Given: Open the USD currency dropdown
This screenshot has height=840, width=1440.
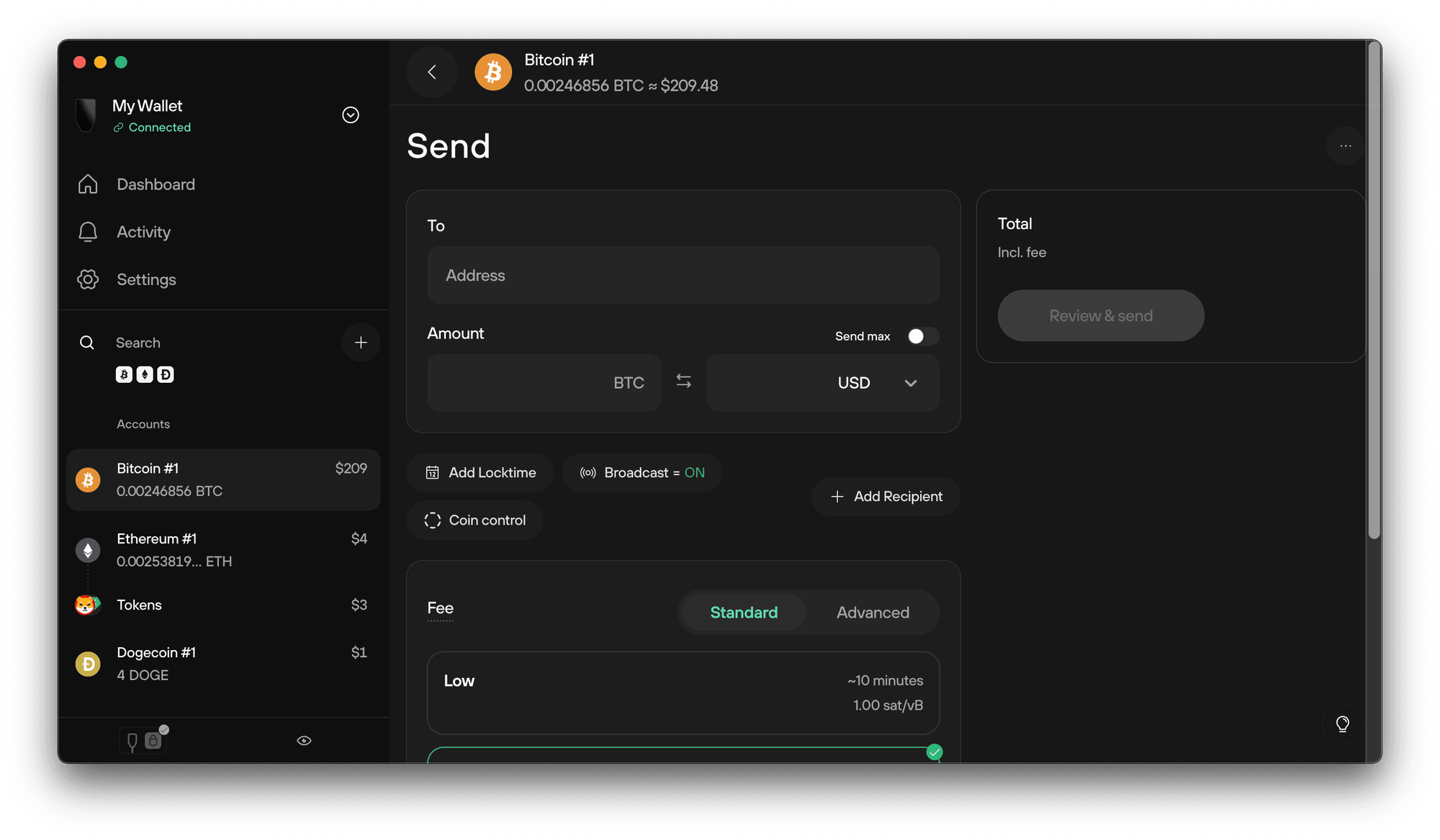Looking at the screenshot, I should [910, 383].
